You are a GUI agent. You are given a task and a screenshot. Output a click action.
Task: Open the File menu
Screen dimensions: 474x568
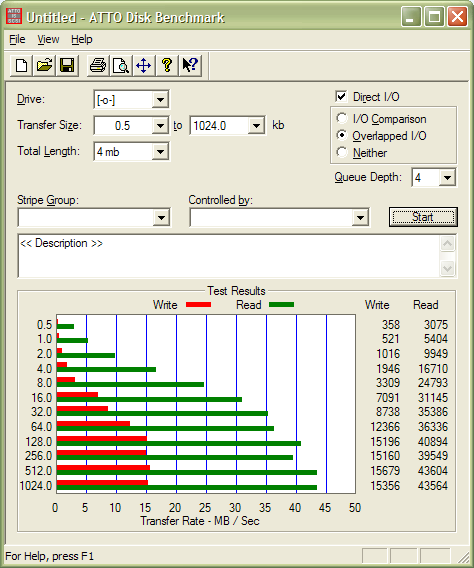point(17,39)
